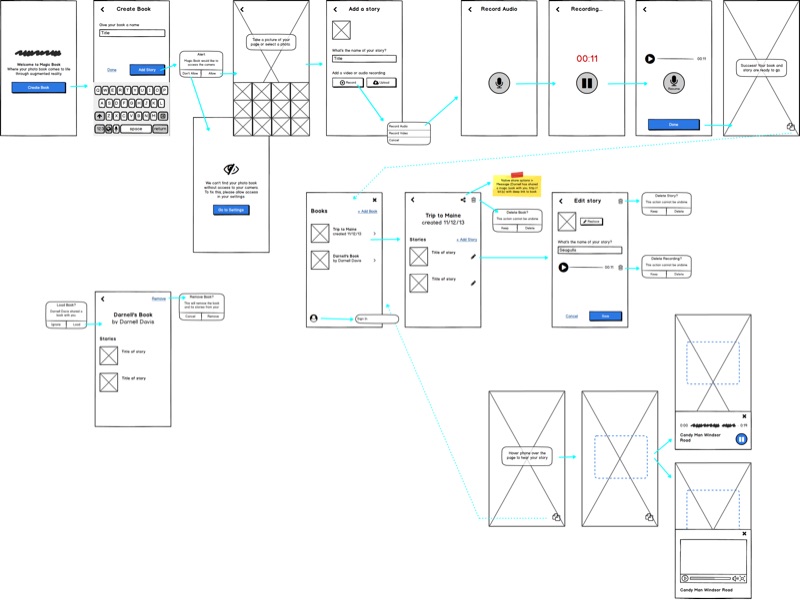Choose Don't Allow in the camera alert

190,73
